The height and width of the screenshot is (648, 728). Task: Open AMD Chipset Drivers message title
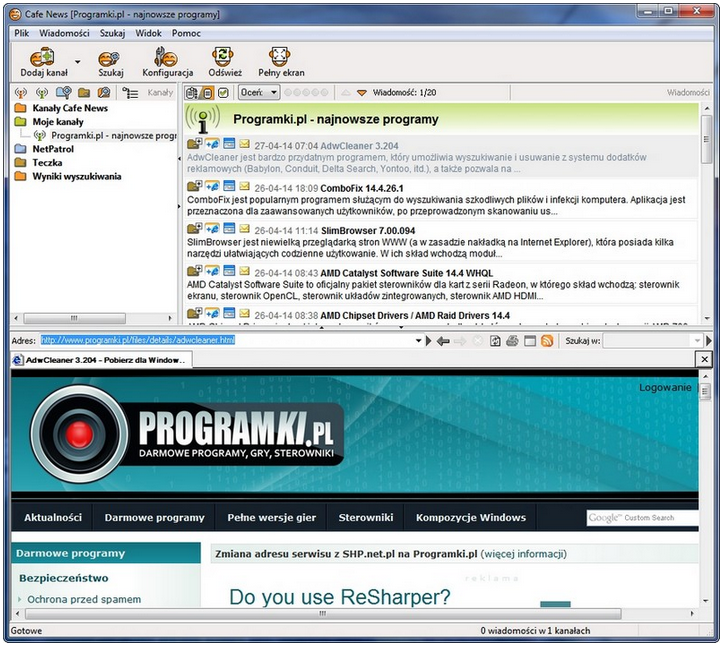[x=415, y=316]
